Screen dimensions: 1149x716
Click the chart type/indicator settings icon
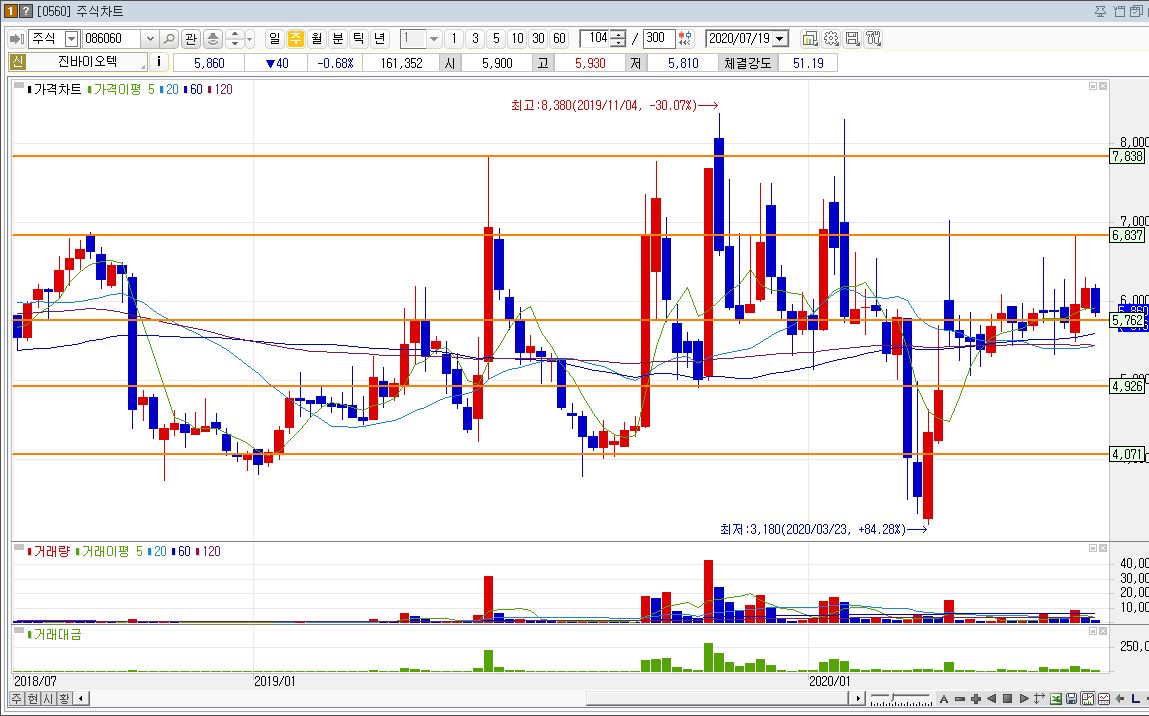[x=810, y=38]
